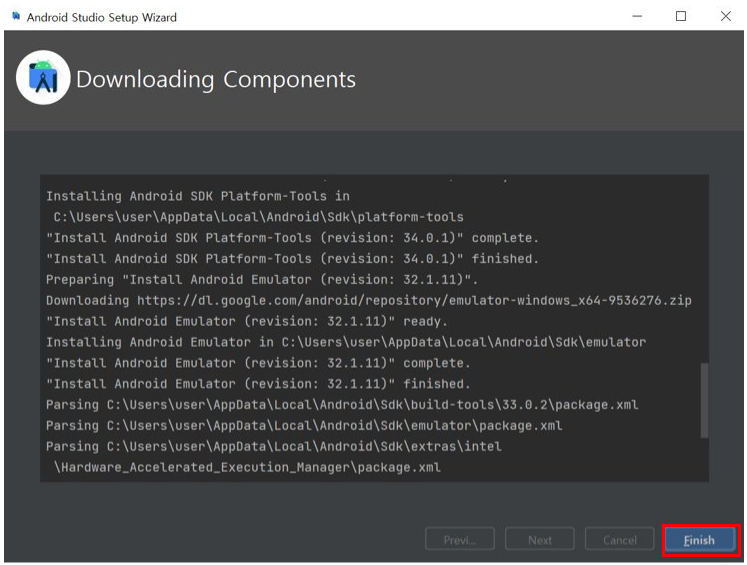Image resolution: width=747 pixels, height=565 pixels.
Task: Click the Sdk\platform-tools path line
Action: pyautogui.click(x=258, y=217)
